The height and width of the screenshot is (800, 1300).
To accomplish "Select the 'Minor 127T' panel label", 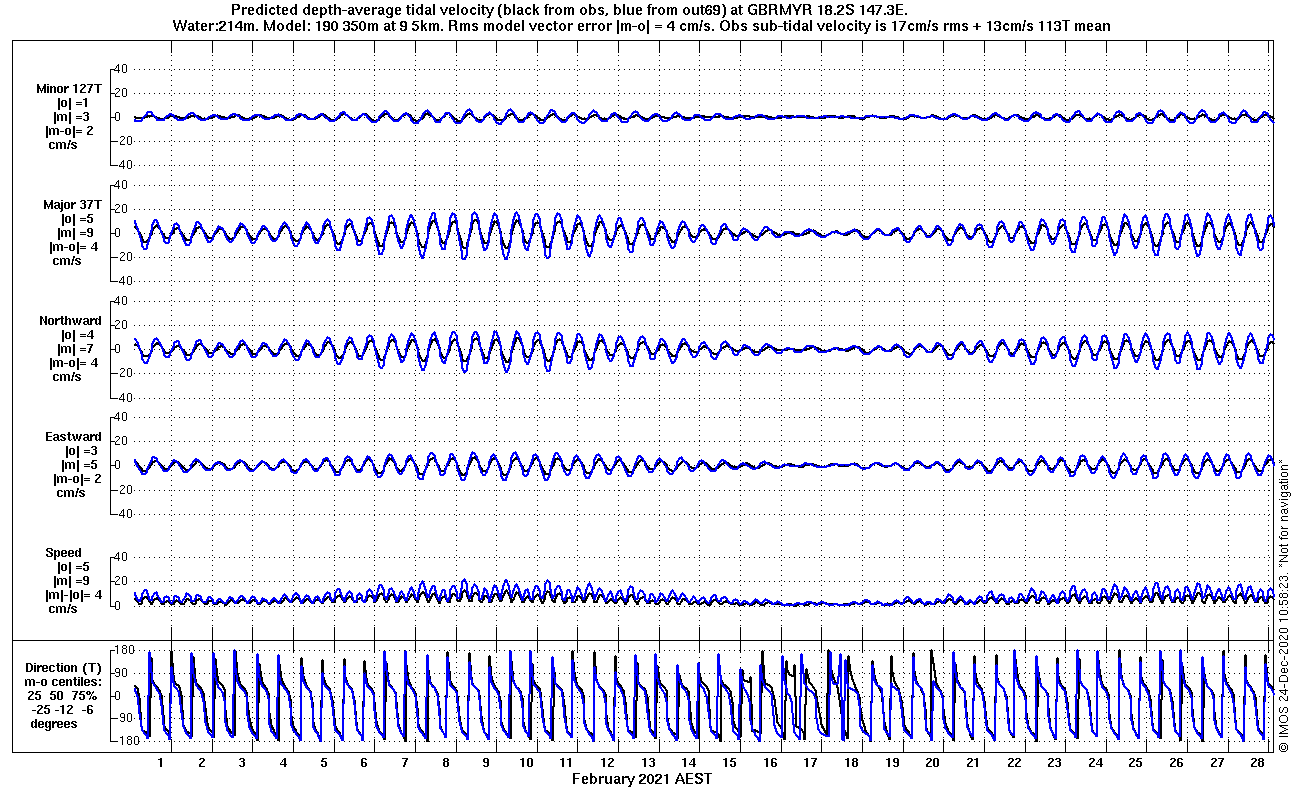I will 69,89.
